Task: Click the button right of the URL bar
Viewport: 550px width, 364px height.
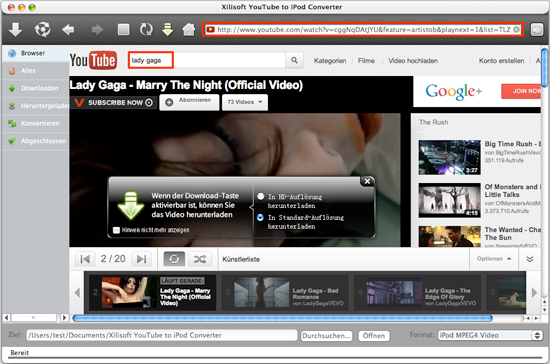Action: pyautogui.click(x=537, y=29)
